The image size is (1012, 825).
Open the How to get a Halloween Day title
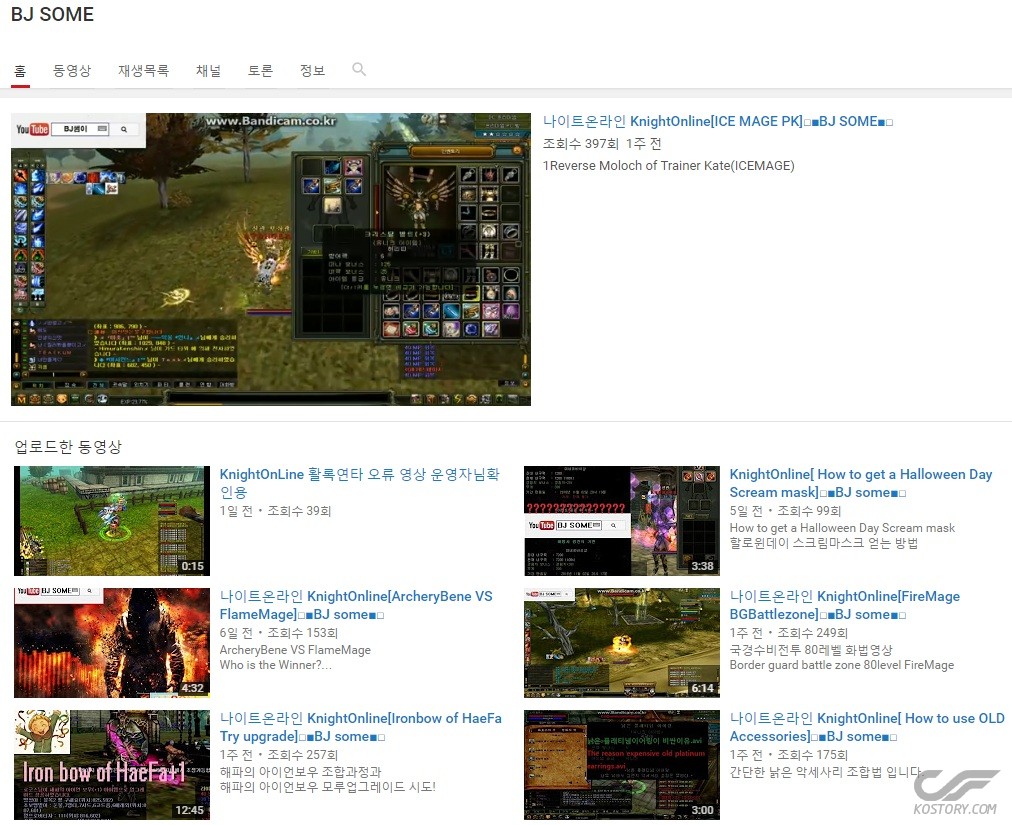coord(860,483)
